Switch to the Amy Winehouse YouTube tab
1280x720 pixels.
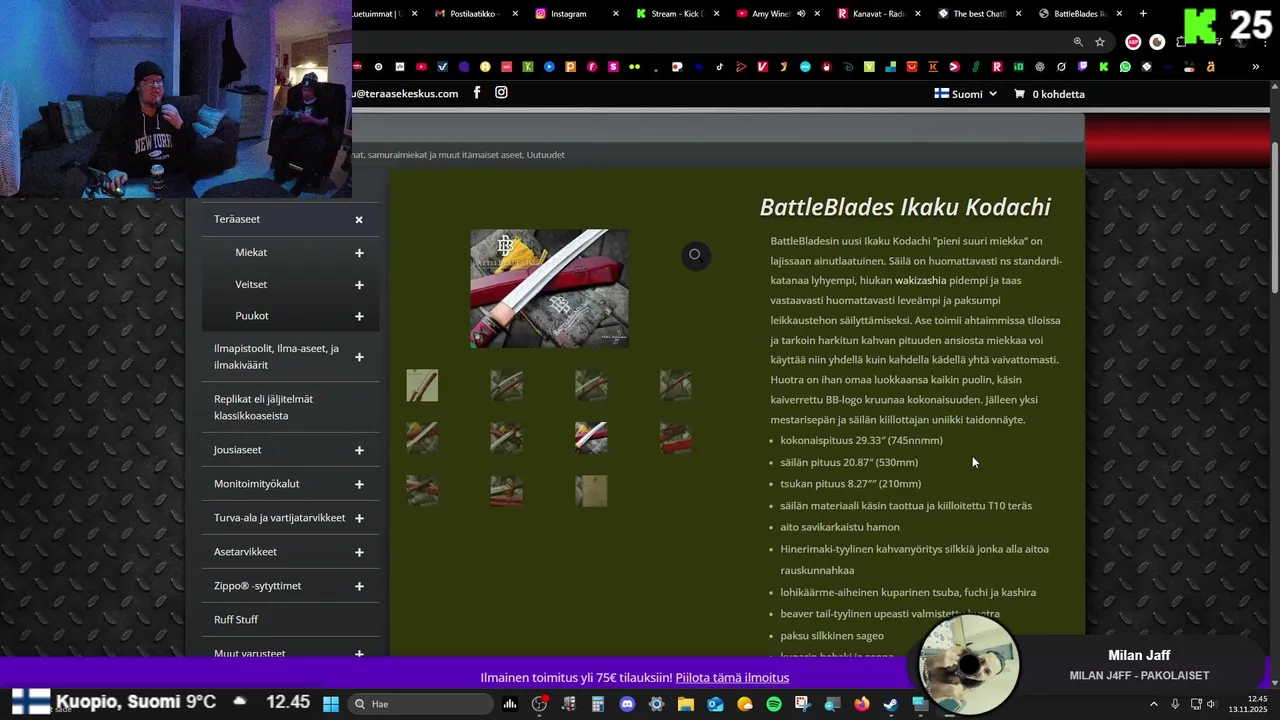[x=778, y=14]
